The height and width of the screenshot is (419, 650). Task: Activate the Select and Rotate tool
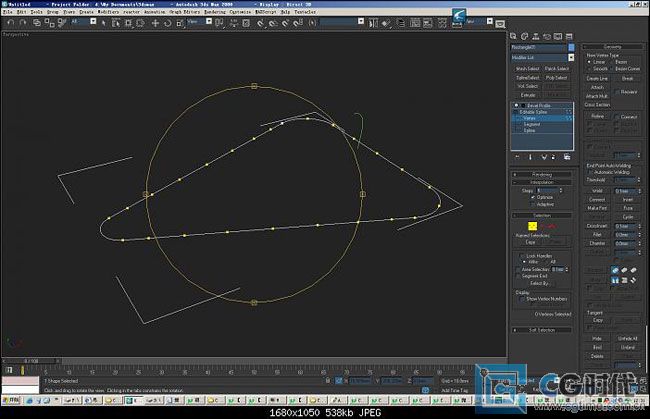[x=167, y=23]
